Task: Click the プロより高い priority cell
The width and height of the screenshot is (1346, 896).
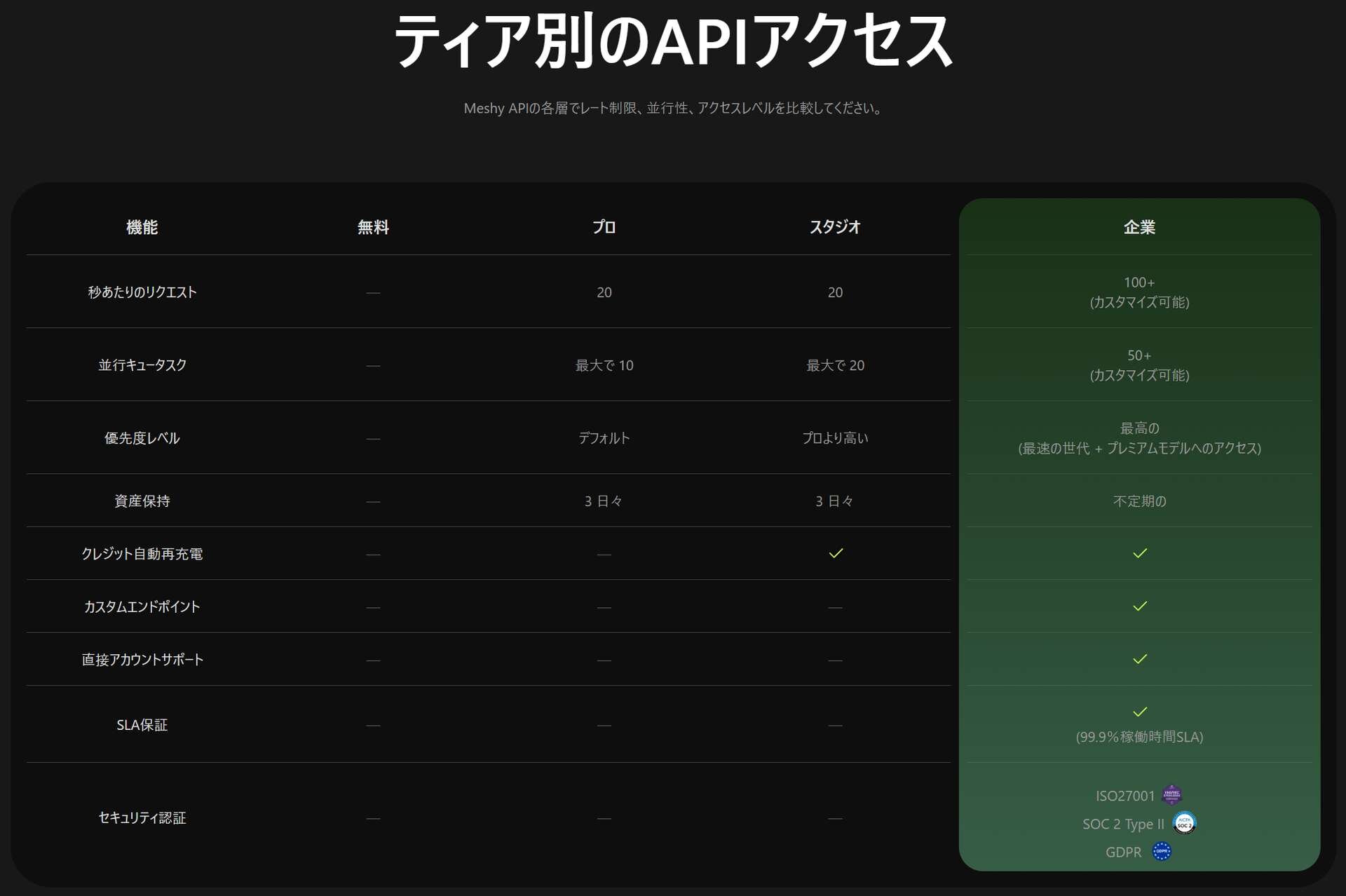Action: tap(835, 438)
